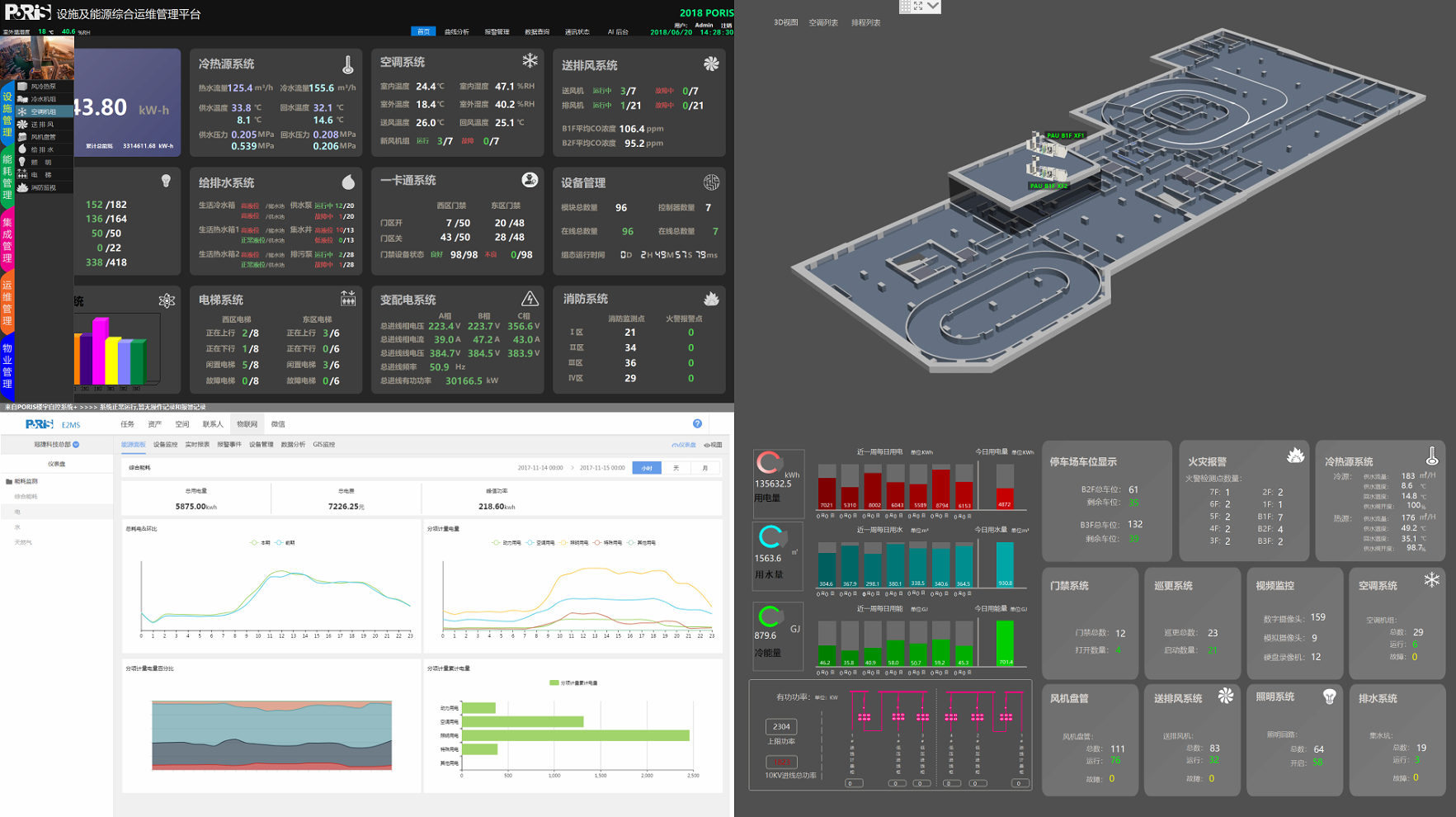Open 物联网 menu in E2MS window
This screenshot has height=817, width=1456.
(247, 424)
